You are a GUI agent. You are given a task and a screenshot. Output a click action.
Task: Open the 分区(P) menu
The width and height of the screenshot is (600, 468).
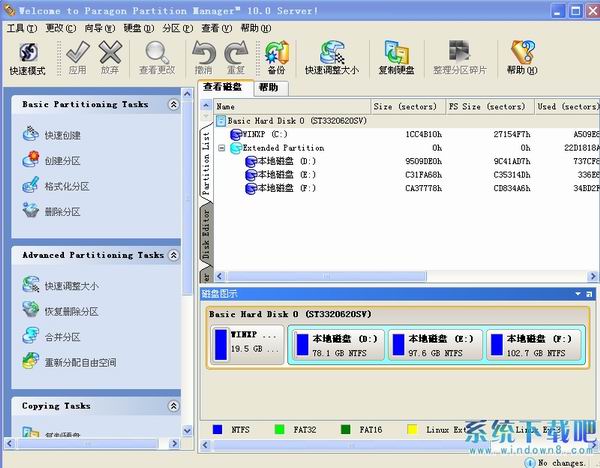click(x=178, y=28)
